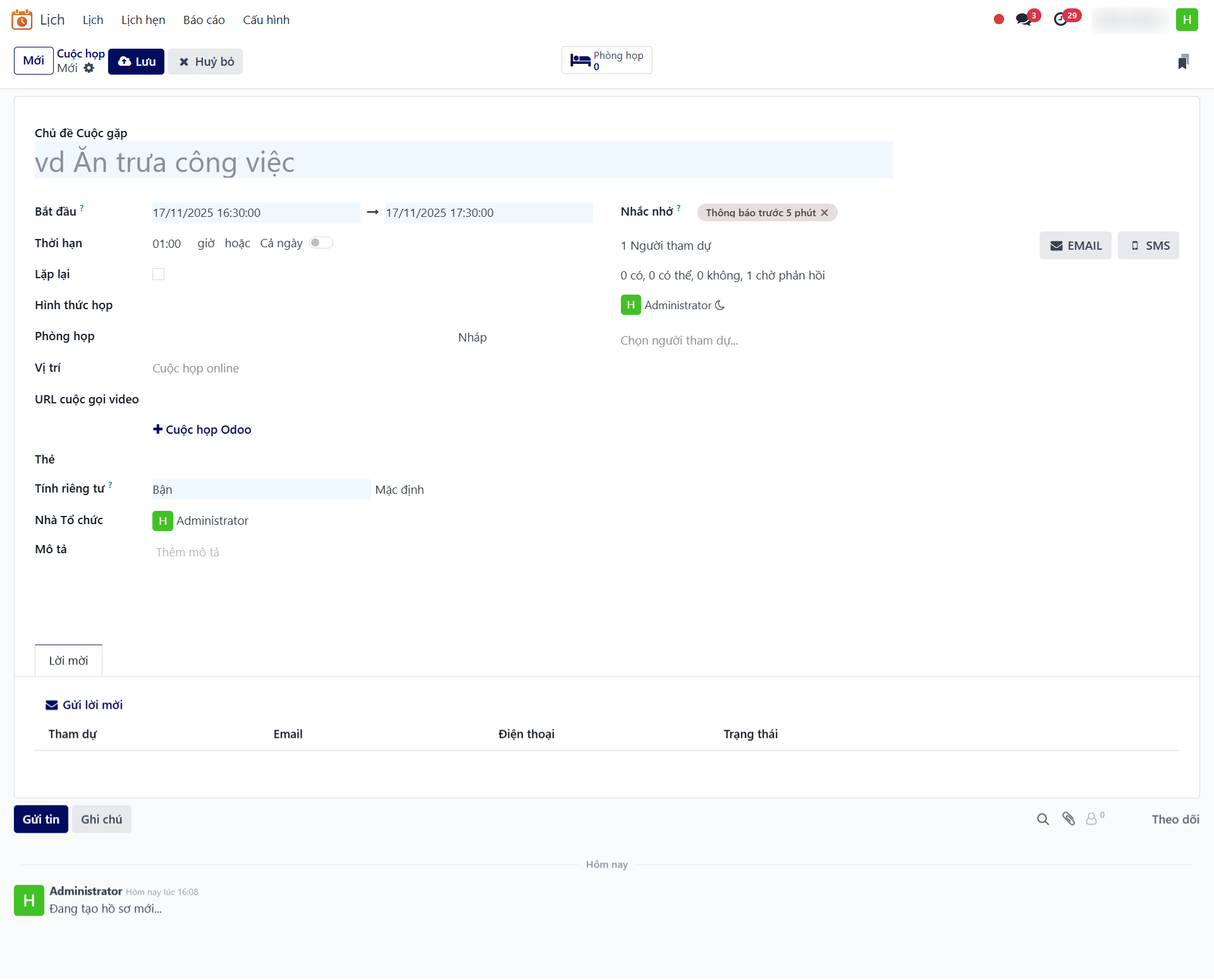Click the red recording dot icon

click(x=999, y=20)
